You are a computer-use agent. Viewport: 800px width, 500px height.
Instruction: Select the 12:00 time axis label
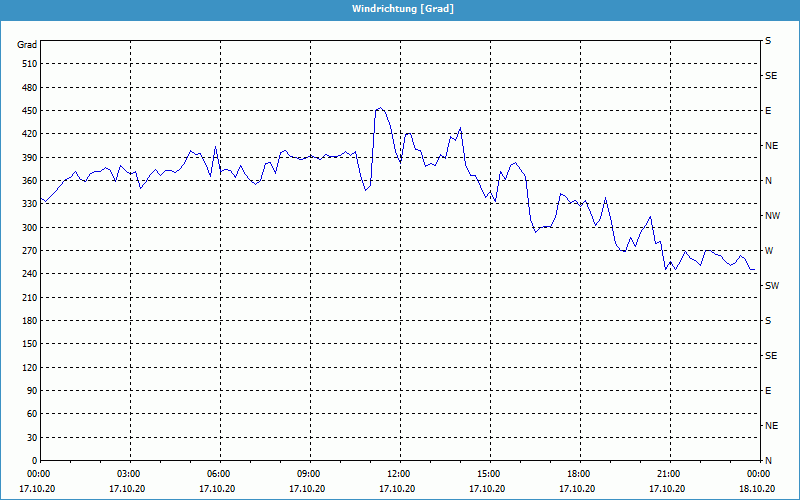399,474
